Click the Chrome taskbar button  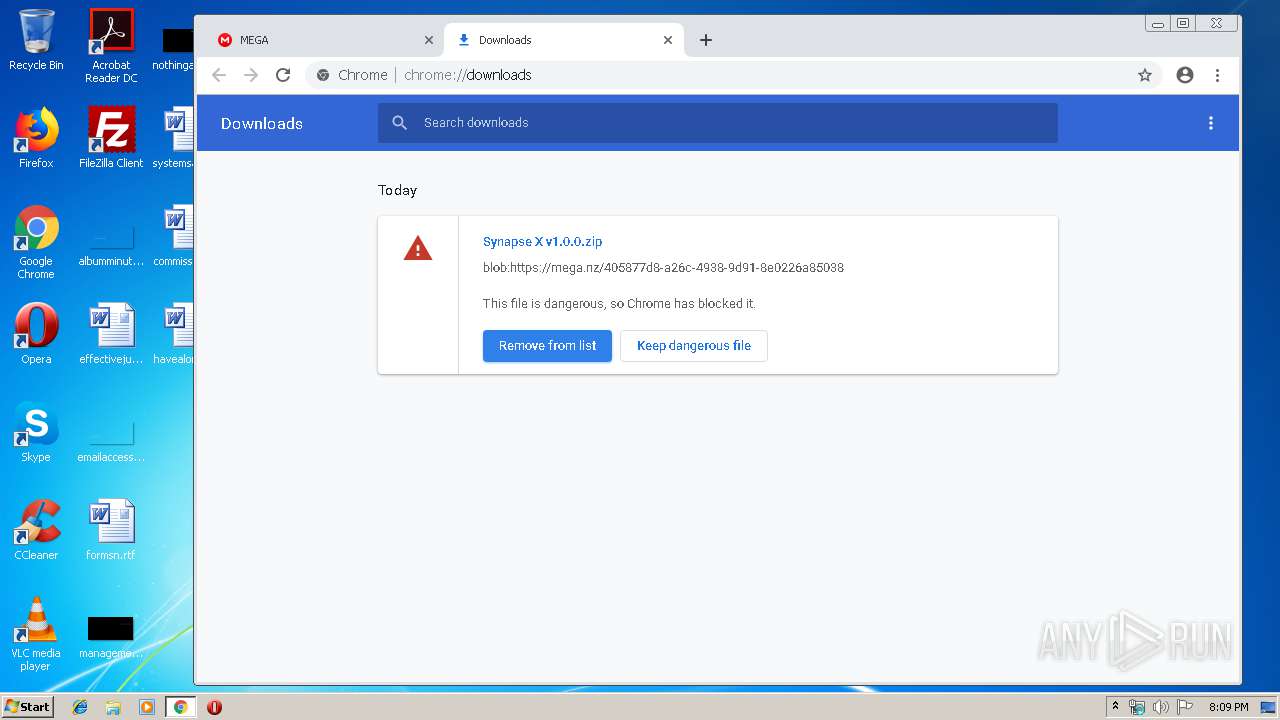180,707
